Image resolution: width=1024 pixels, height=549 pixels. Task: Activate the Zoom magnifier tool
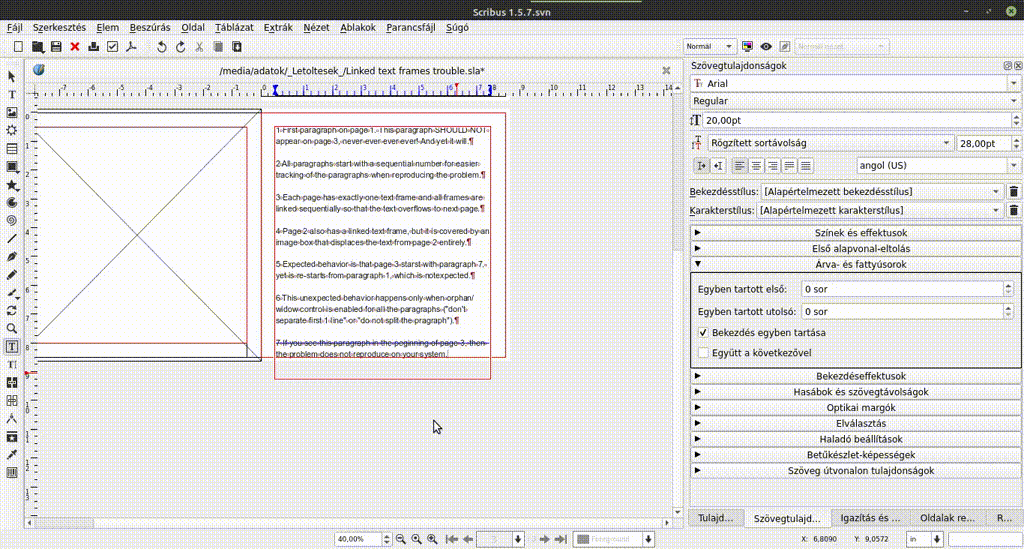12,328
